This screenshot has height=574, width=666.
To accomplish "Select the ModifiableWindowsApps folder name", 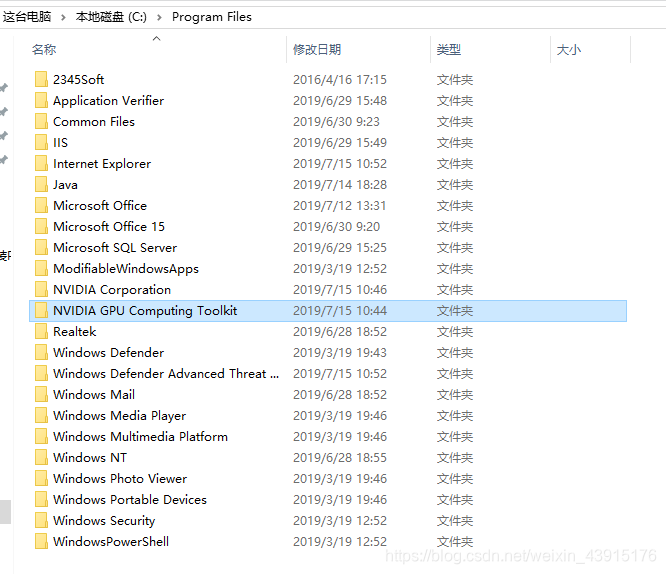I will click(x=126, y=269).
